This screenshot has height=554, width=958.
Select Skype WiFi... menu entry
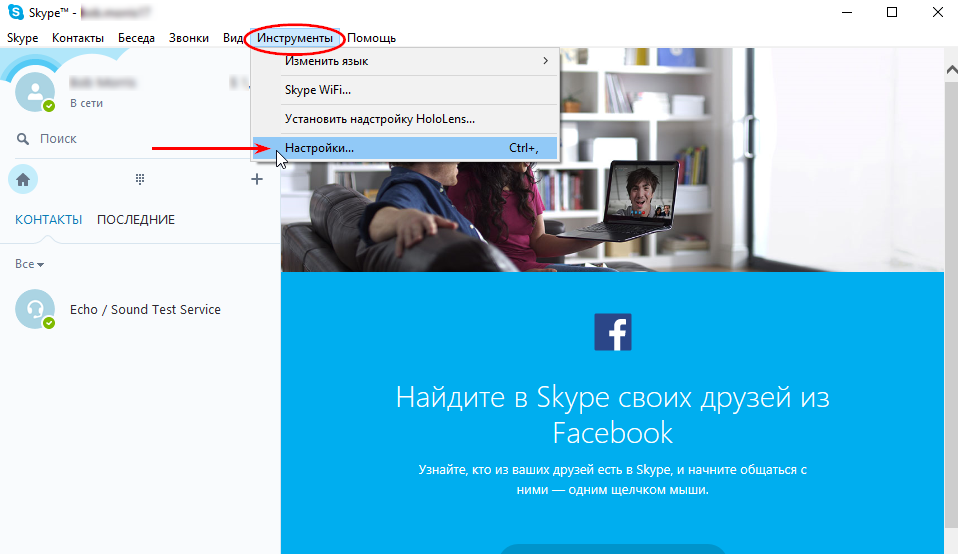(x=405, y=90)
